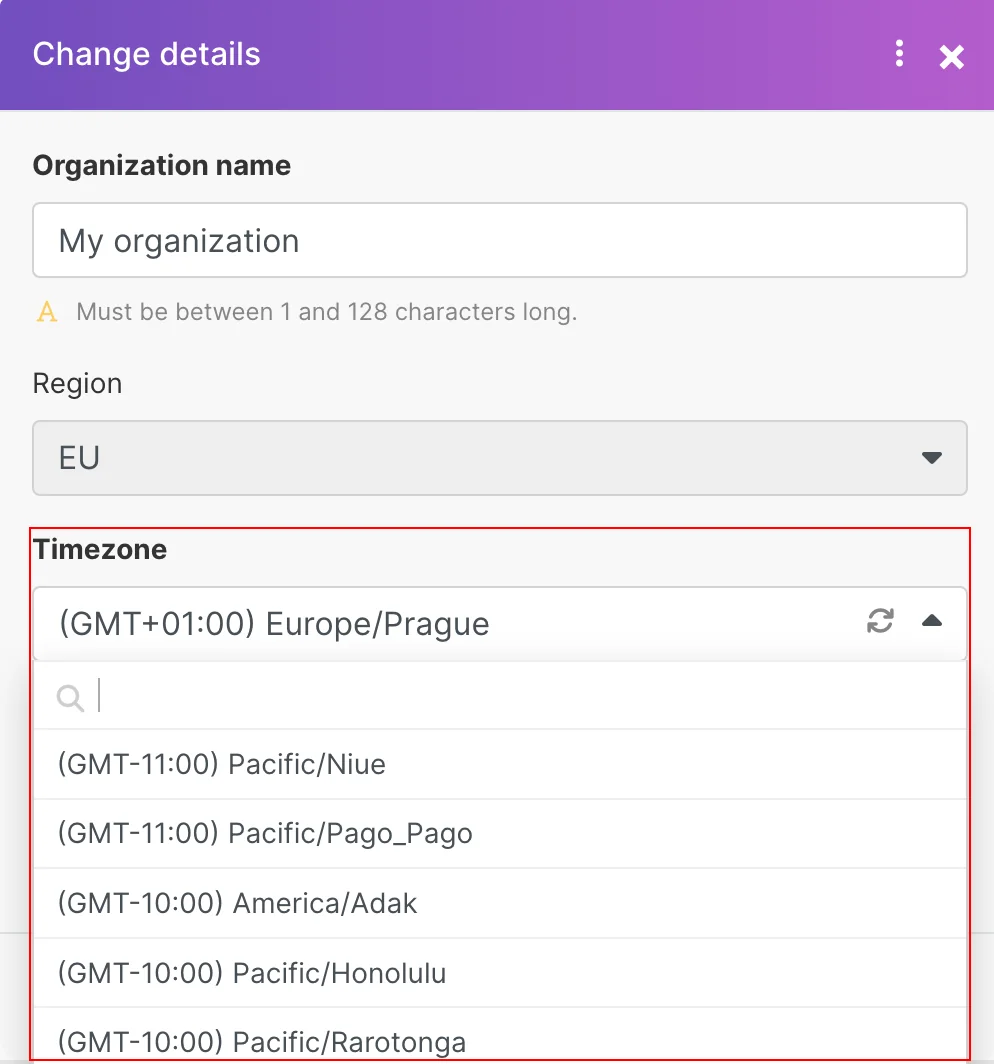Click the Organization name text field

[499, 240]
